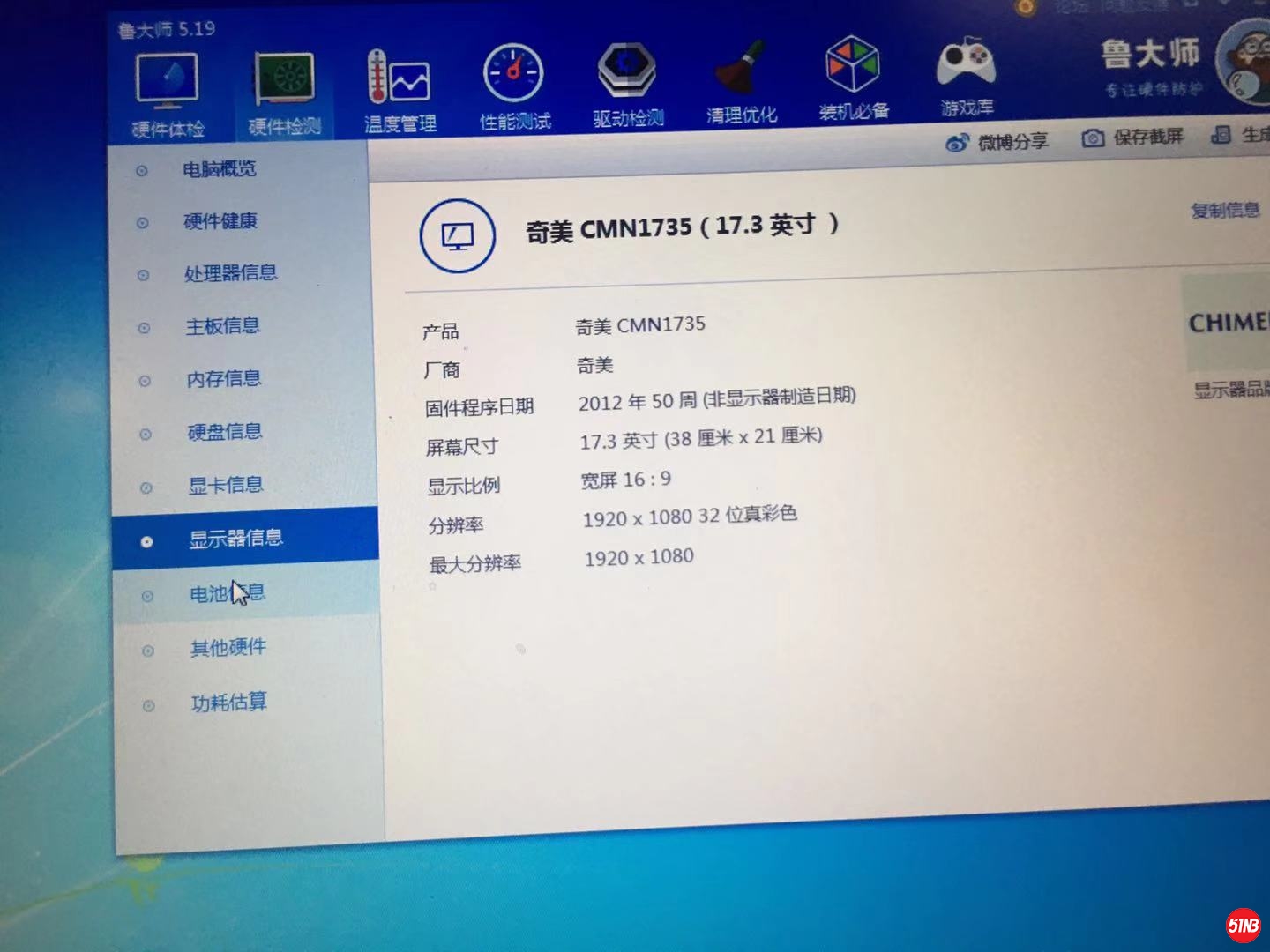Switch to 硬件检测 hardware detection
The height and width of the screenshot is (952, 1270).
pos(284,93)
